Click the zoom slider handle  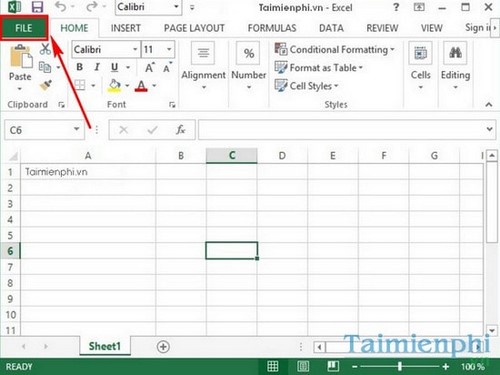pos(400,367)
